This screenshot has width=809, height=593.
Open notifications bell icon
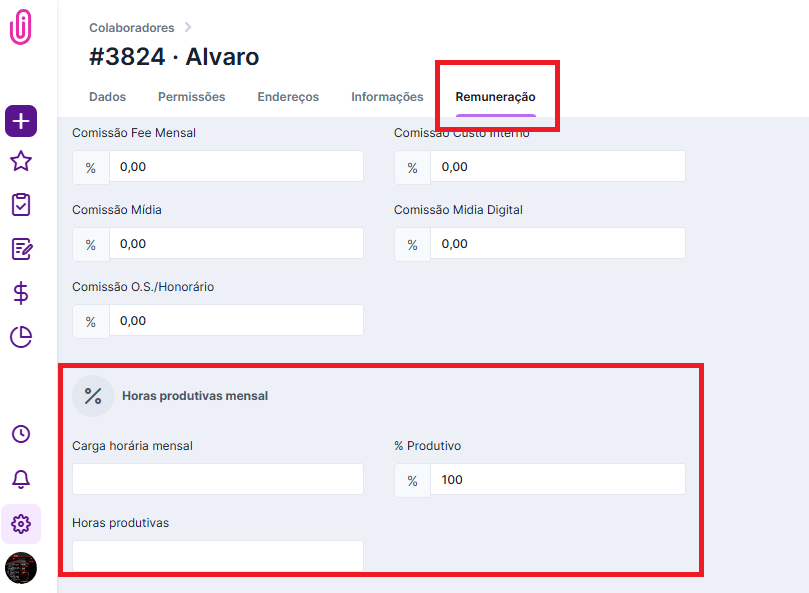[x=21, y=479]
